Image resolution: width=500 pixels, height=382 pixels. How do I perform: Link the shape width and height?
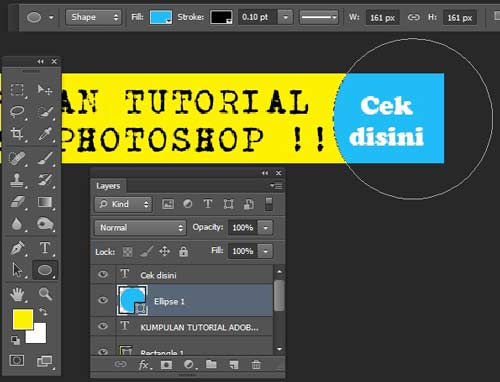[x=414, y=17]
